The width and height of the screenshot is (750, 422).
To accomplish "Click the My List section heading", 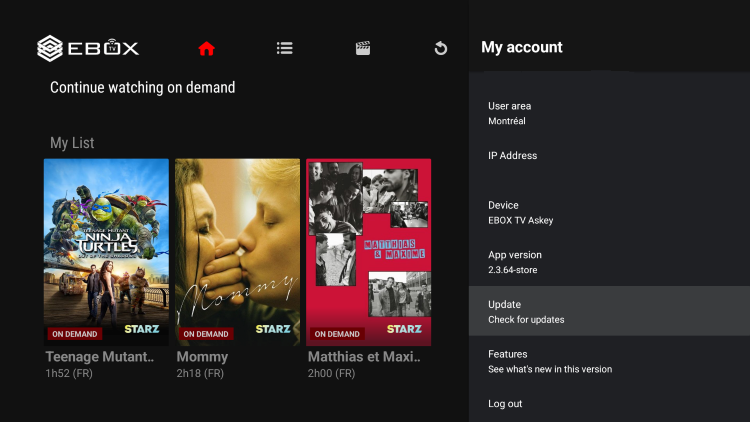I will tap(72, 143).
